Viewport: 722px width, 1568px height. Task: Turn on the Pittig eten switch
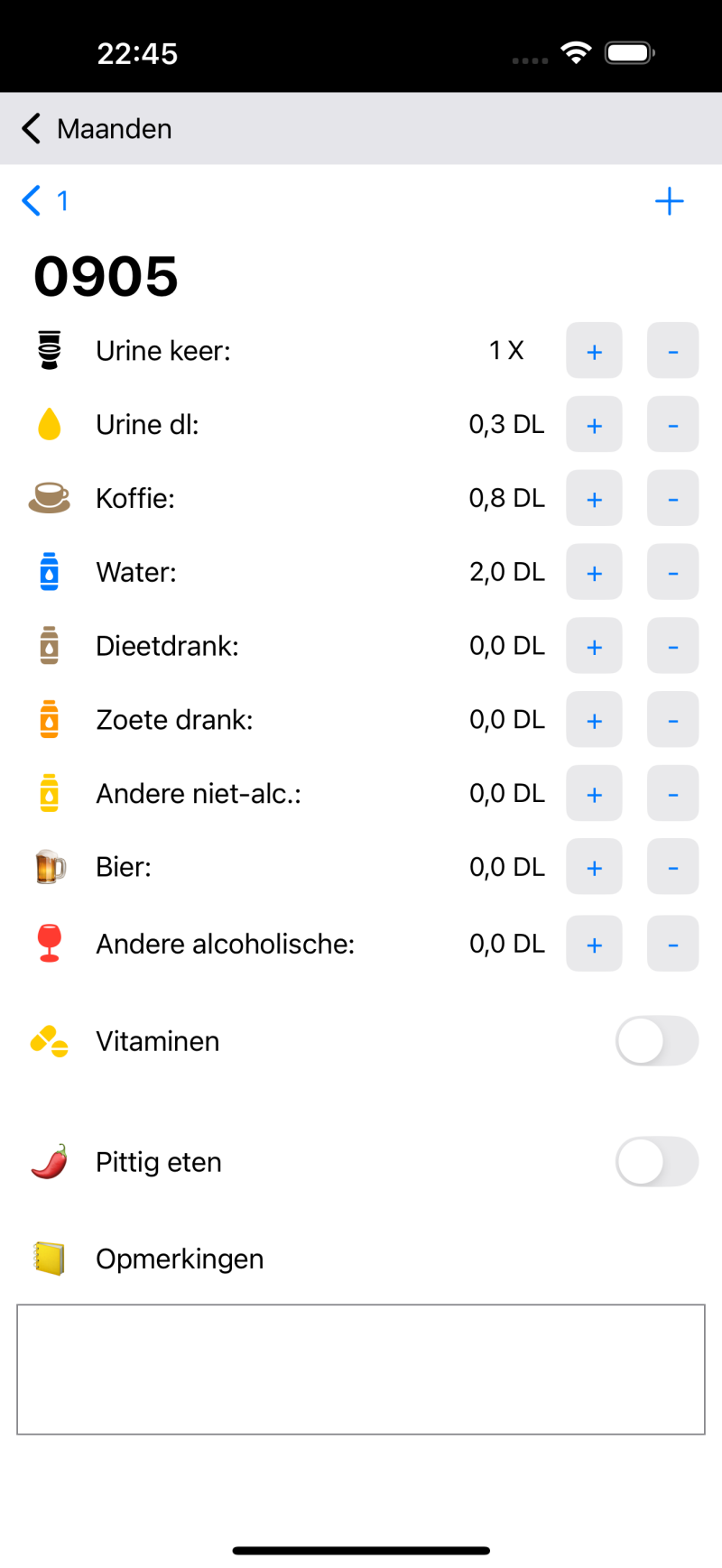[x=656, y=1162]
